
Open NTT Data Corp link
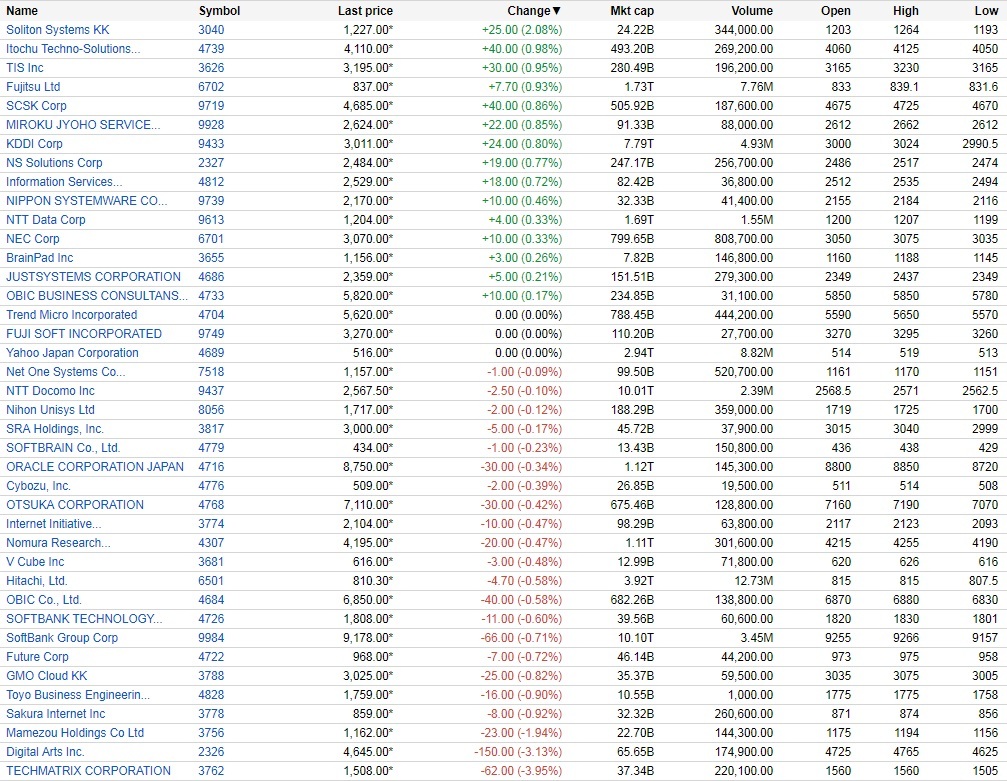tap(46, 220)
